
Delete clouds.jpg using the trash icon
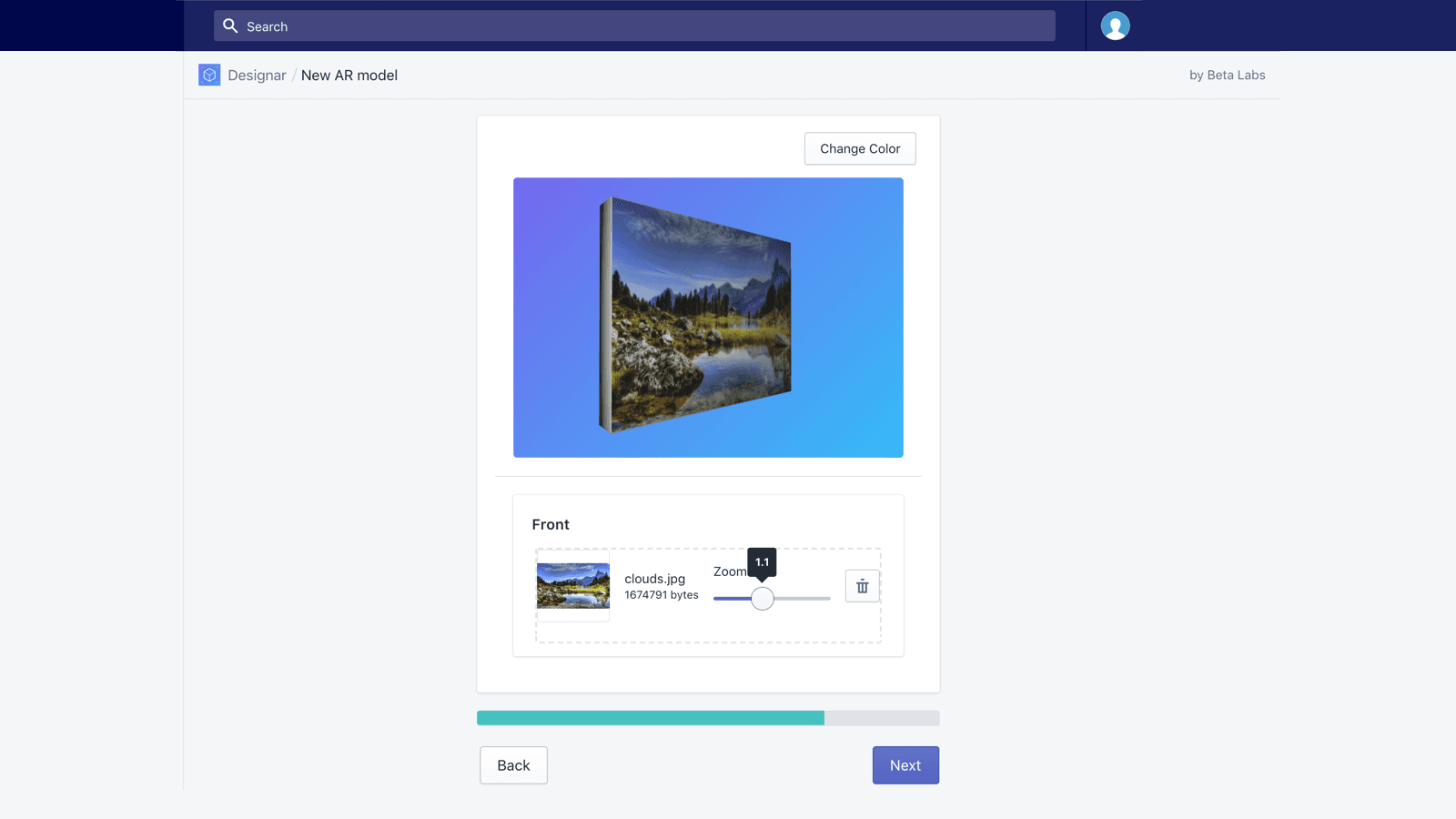[x=861, y=586]
